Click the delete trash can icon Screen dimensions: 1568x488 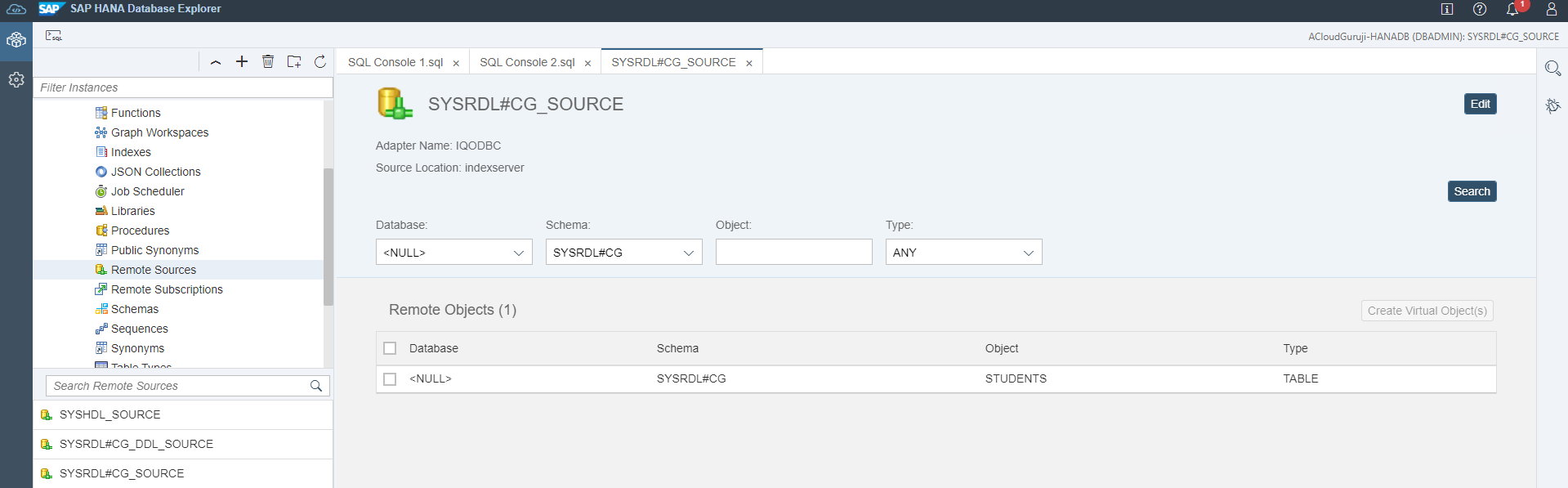click(268, 61)
